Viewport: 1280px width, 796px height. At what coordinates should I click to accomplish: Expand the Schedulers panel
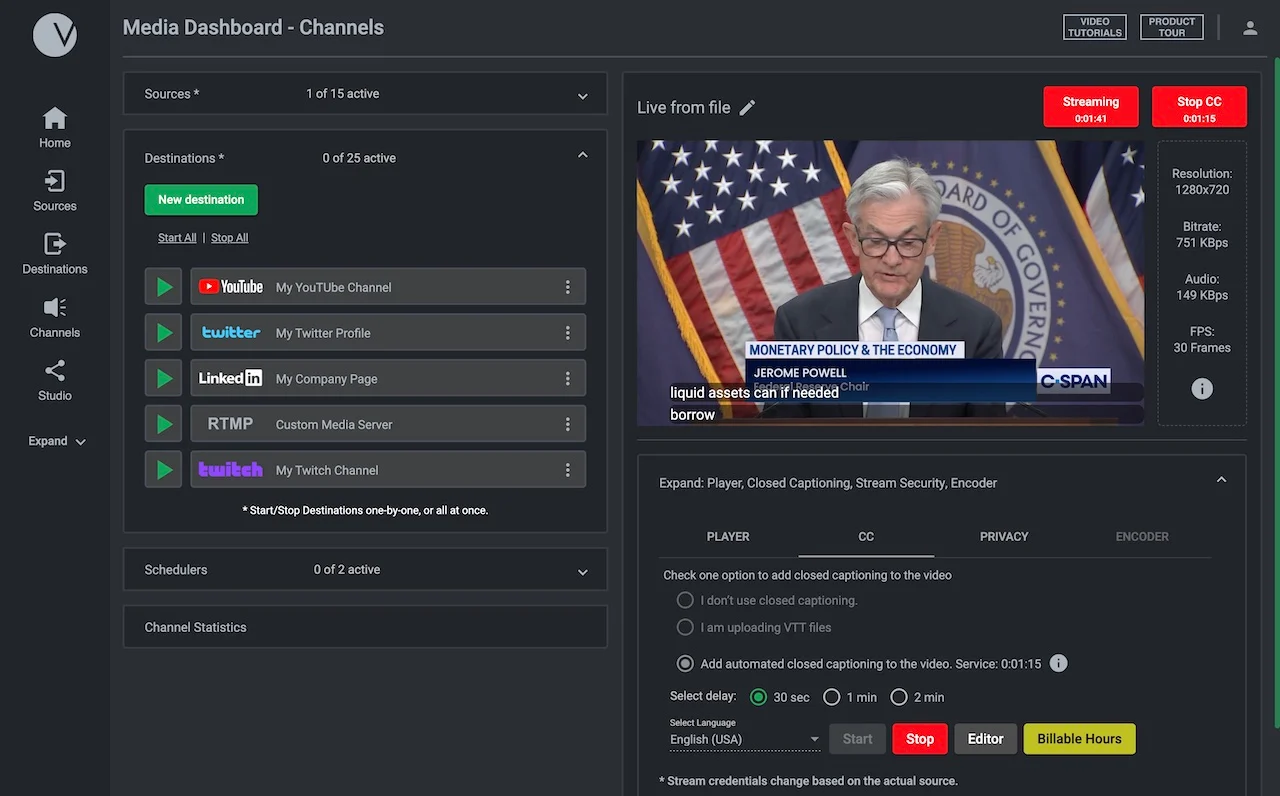pyautogui.click(x=582, y=572)
